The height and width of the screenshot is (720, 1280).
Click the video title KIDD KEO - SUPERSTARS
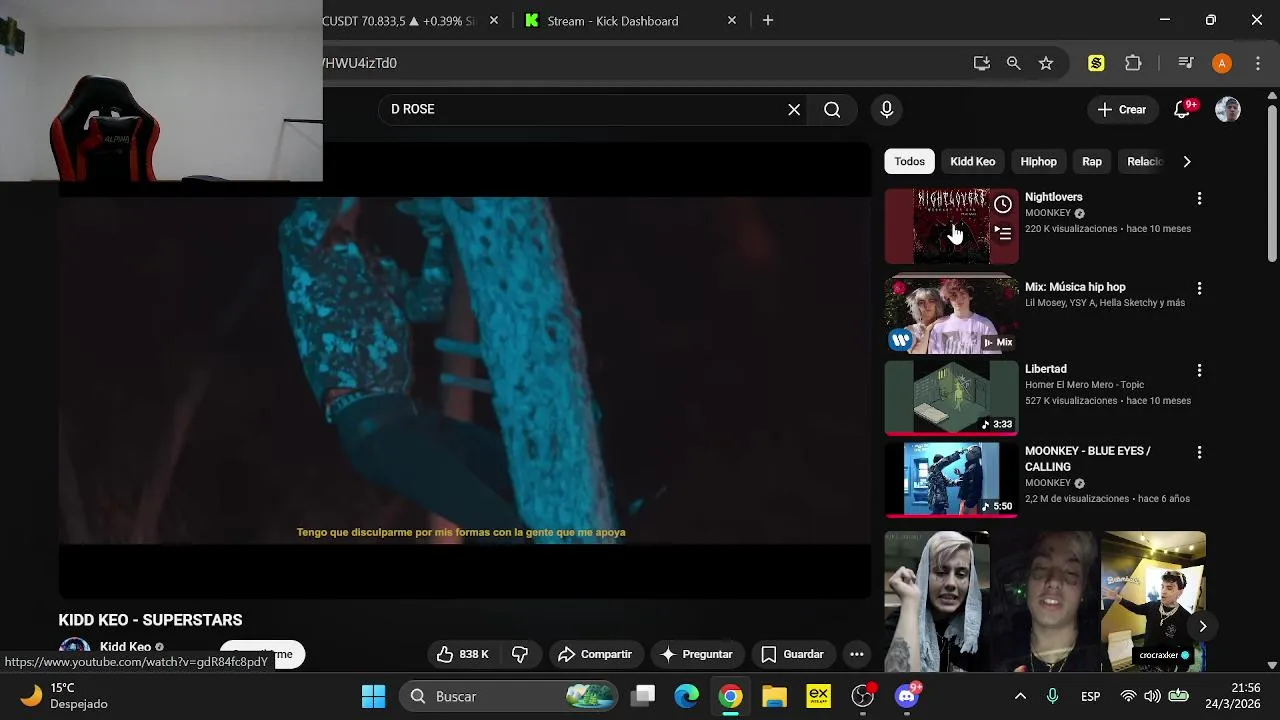coord(150,620)
